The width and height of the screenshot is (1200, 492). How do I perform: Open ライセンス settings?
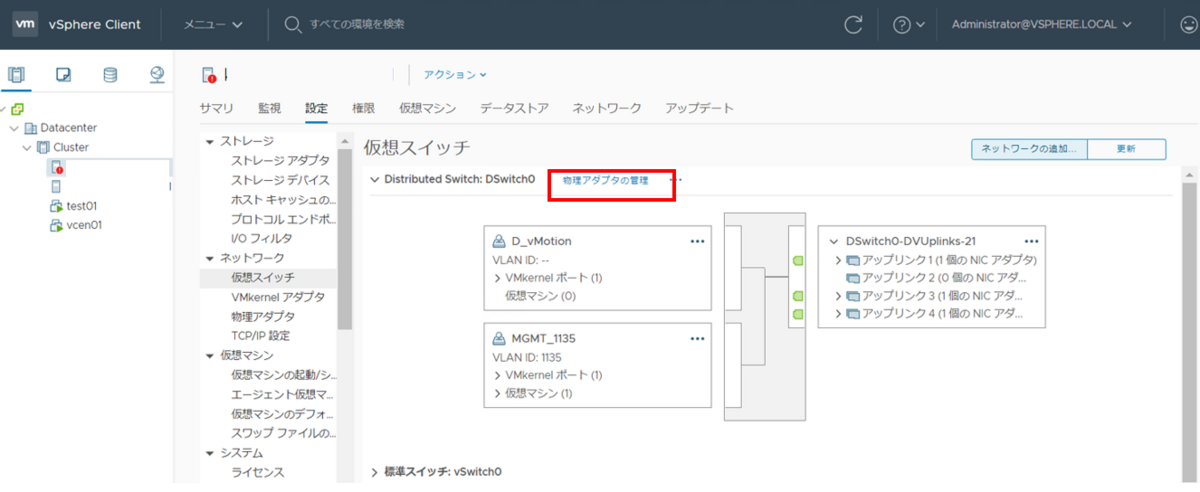tap(257, 472)
